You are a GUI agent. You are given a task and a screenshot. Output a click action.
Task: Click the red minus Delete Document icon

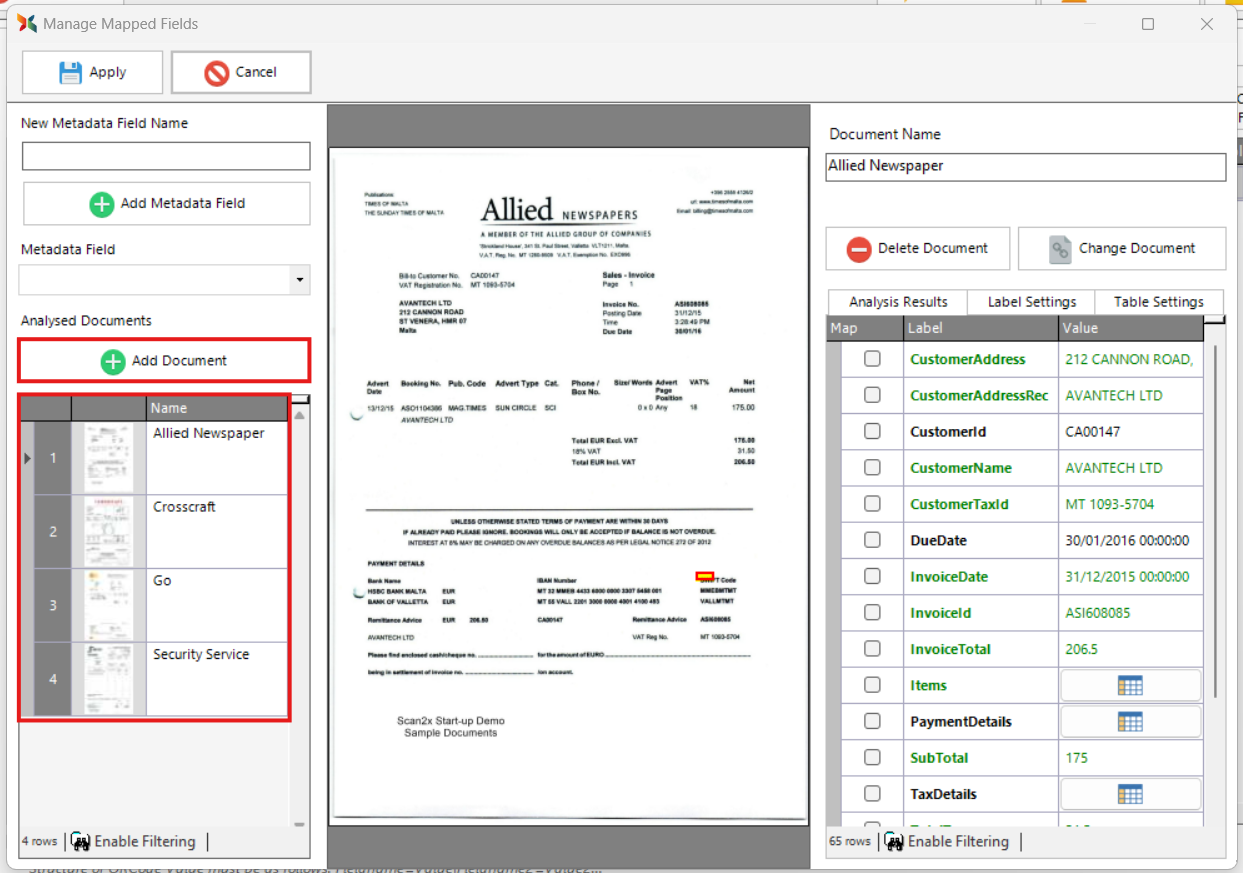point(859,249)
